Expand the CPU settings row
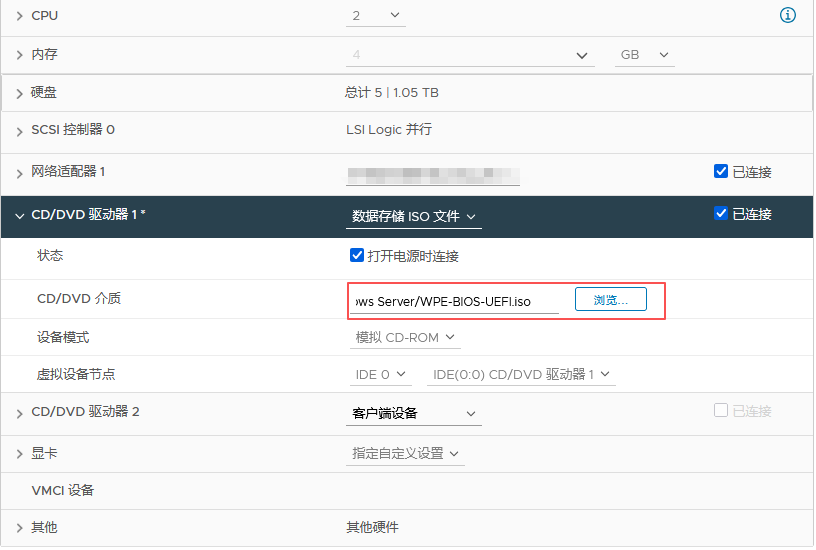Image resolution: width=816 pixels, height=550 pixels. coord(20,16)
